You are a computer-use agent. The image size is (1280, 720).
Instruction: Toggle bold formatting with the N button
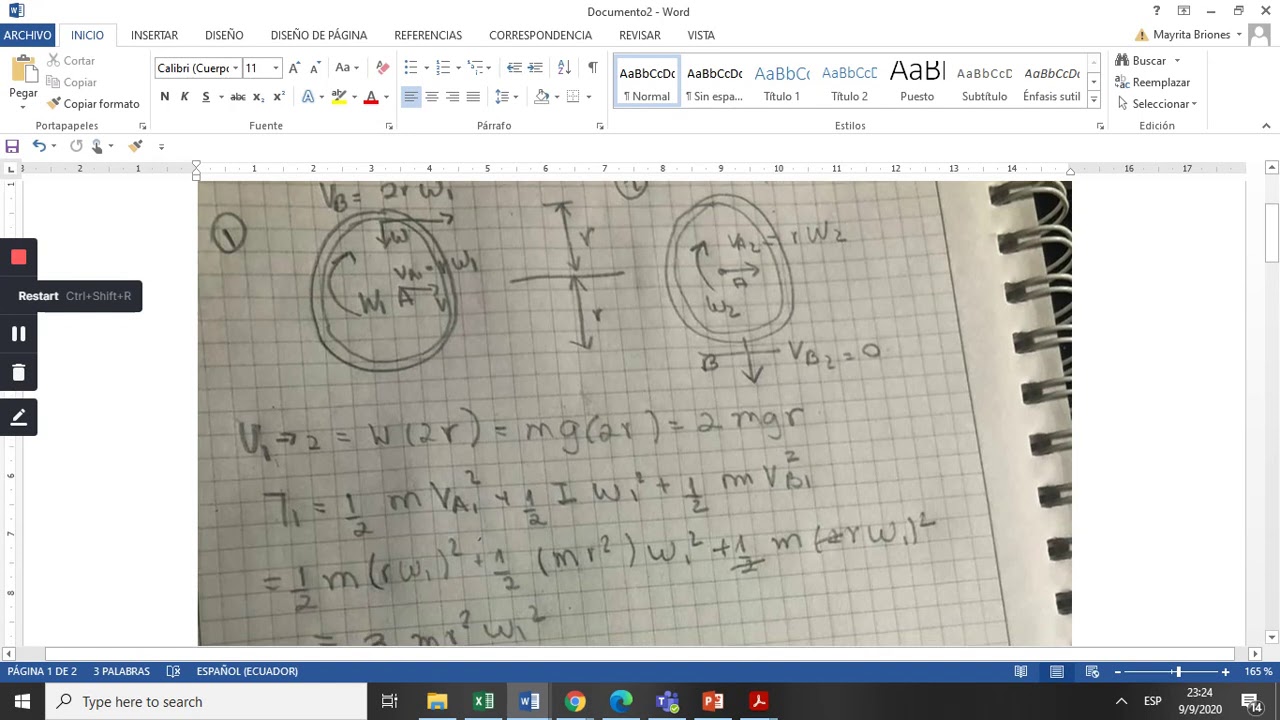(165, 97)
